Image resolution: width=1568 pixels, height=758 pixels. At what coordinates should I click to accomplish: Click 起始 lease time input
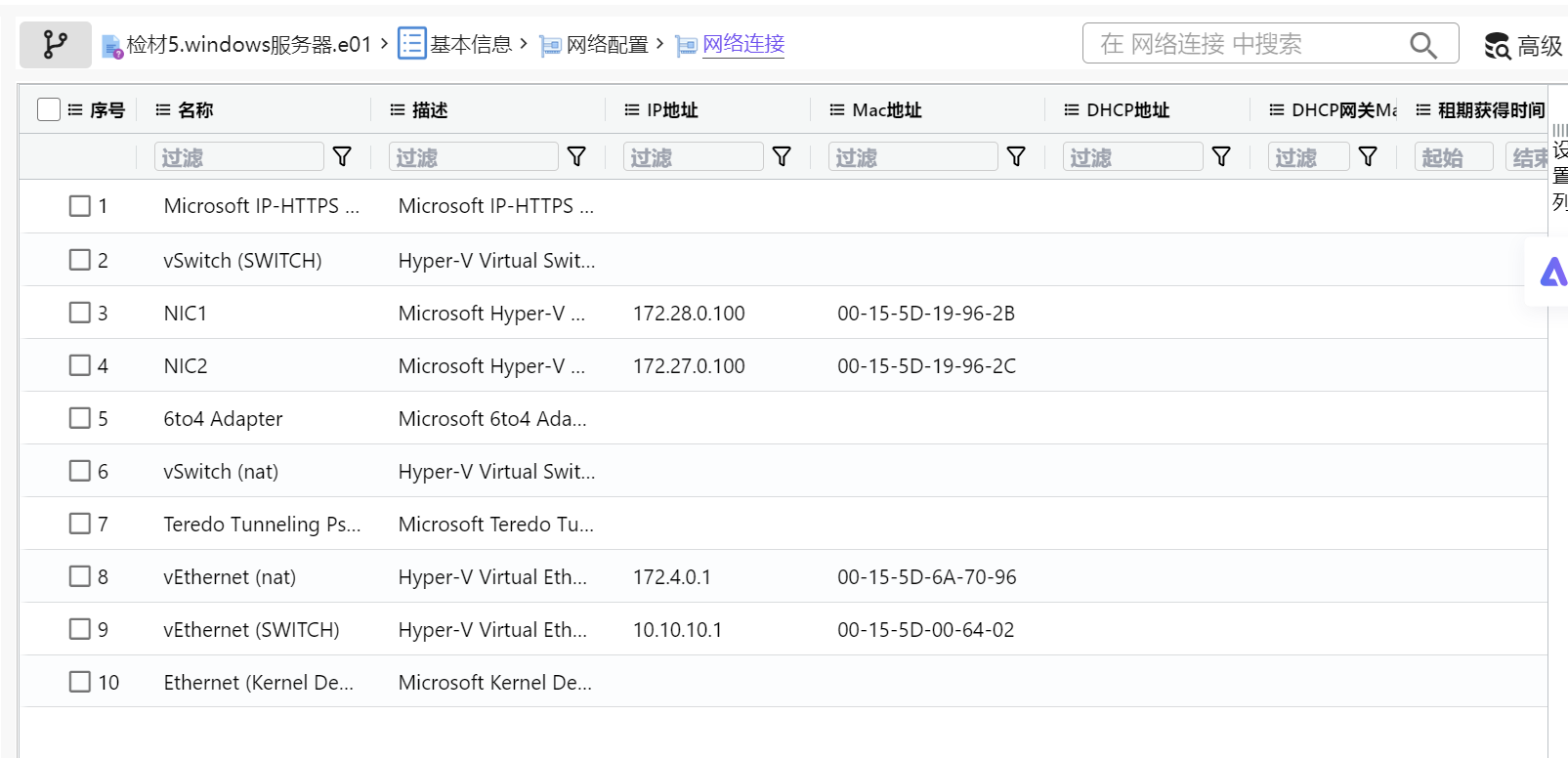pyautogui.click(x=1454, y=156)
